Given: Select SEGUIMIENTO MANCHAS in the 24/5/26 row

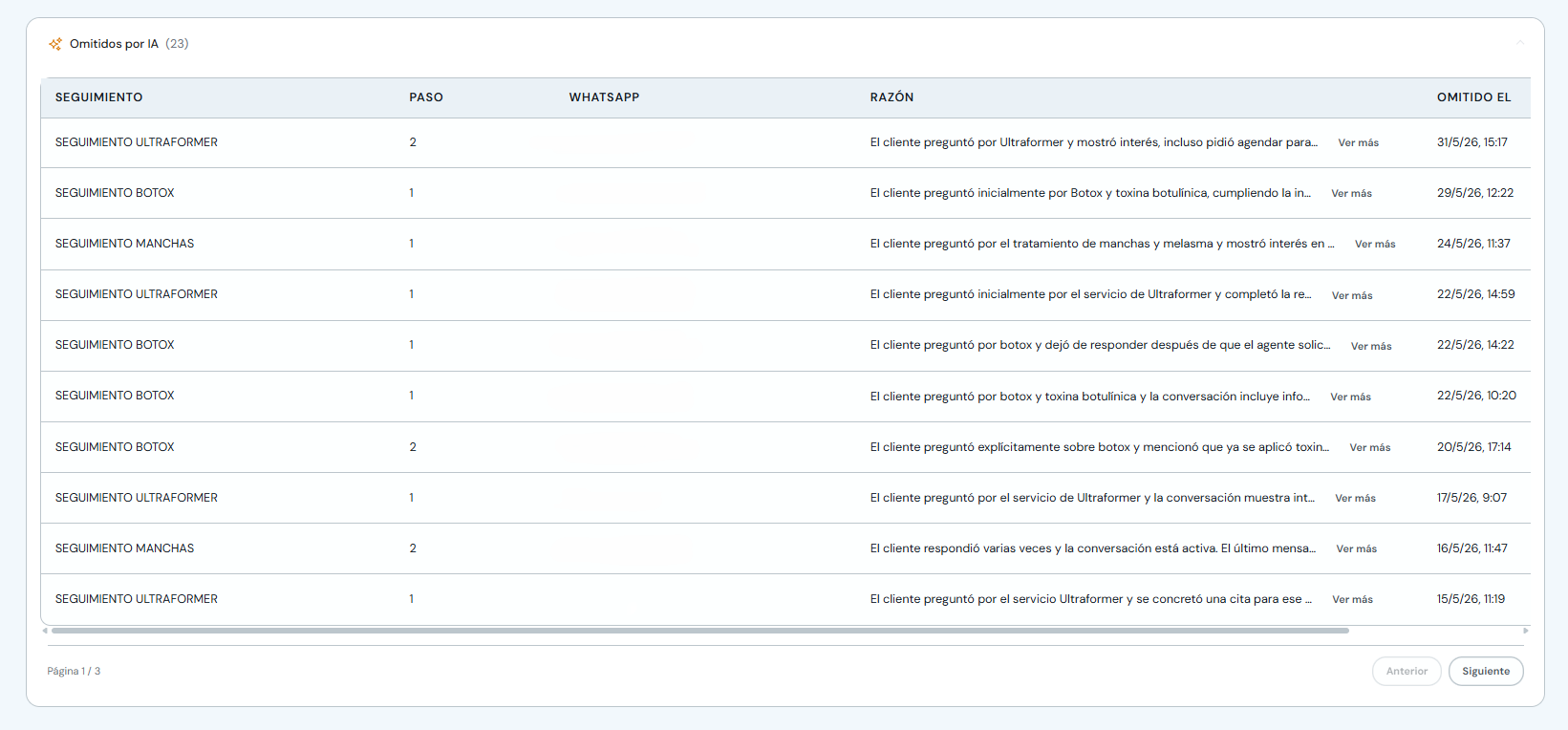Looking at the screenshot, I should pyautogui.click(x=124, y=244).
